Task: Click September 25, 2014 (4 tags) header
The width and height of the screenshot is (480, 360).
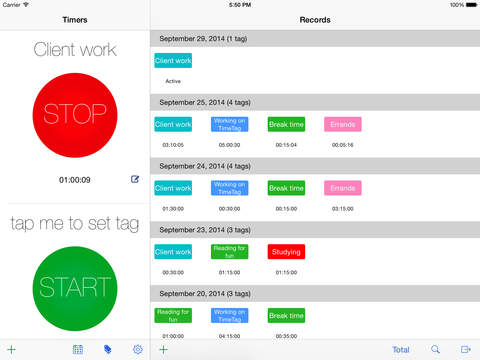Action: coord(315,102)
